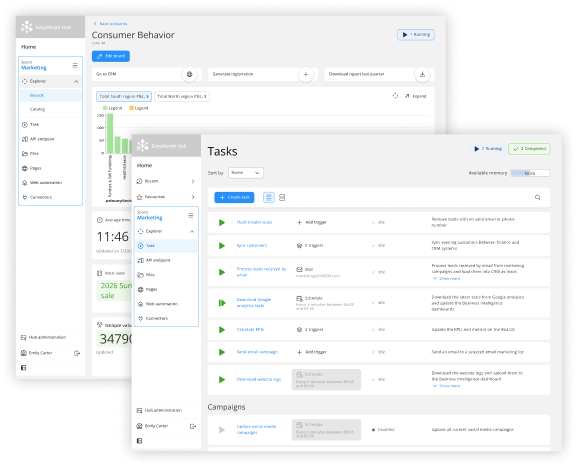Click the Available memory progress bar

pyautogui.click(x=530, y=173)
